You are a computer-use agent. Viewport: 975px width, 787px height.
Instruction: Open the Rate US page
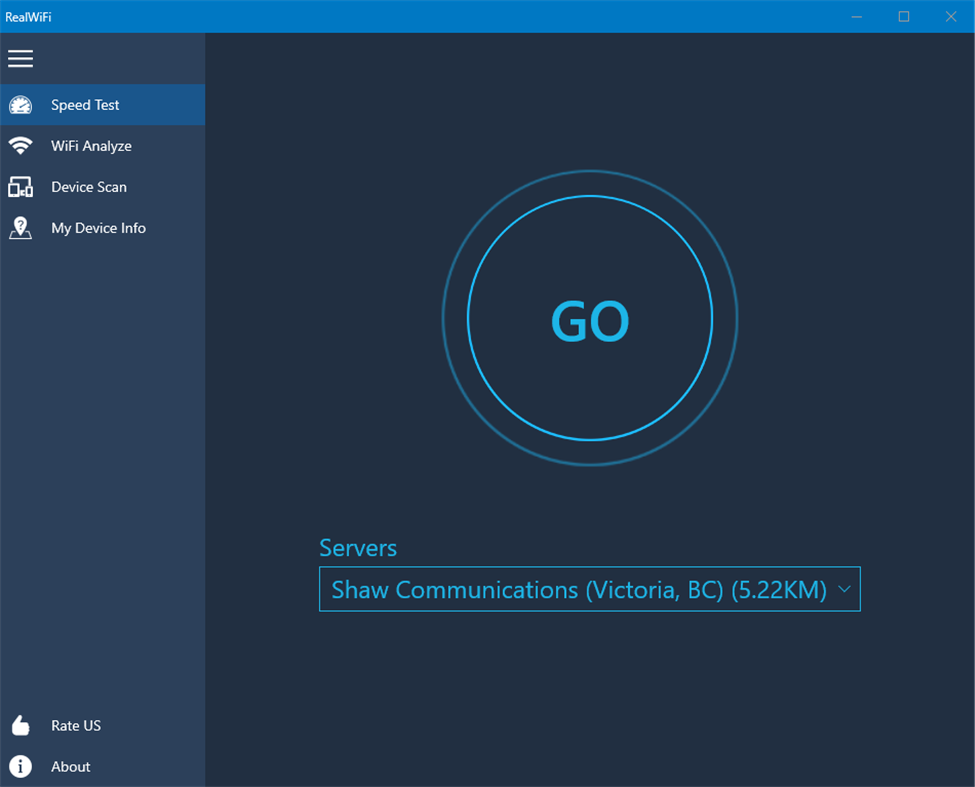point(75,725)
